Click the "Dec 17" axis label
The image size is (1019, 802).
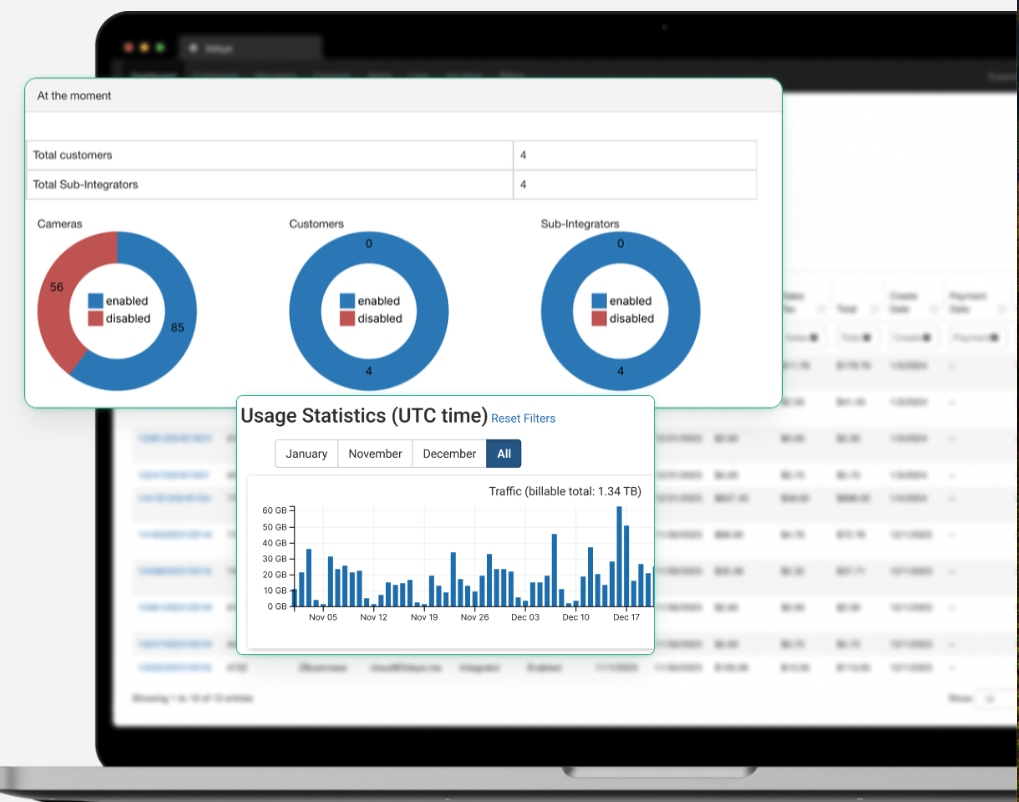pyautogui.click(x=626, y=617)
